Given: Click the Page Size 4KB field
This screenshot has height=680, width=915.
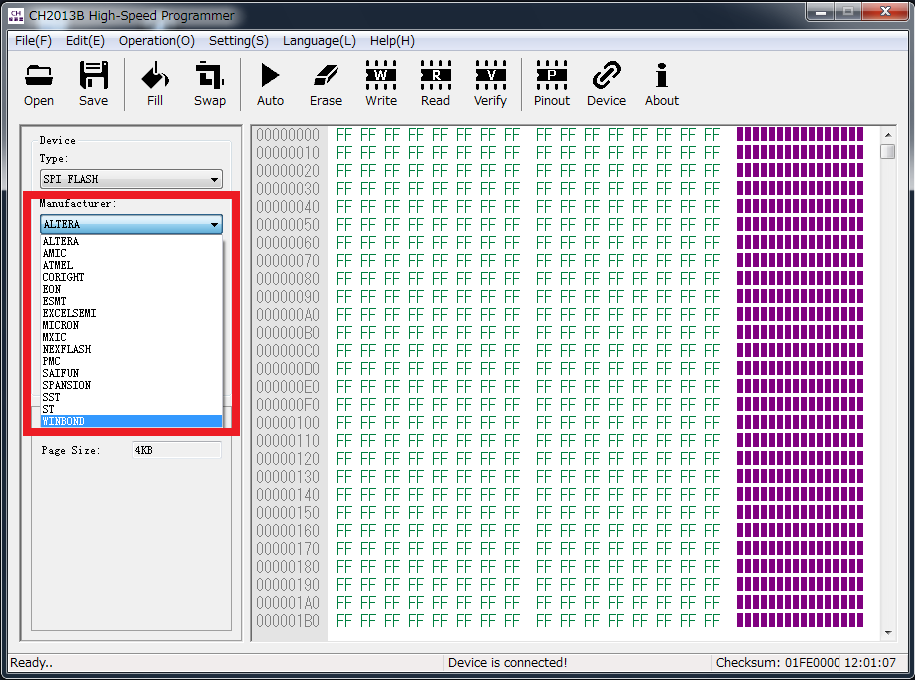Looking at the screenshot, I should point(177,450).
